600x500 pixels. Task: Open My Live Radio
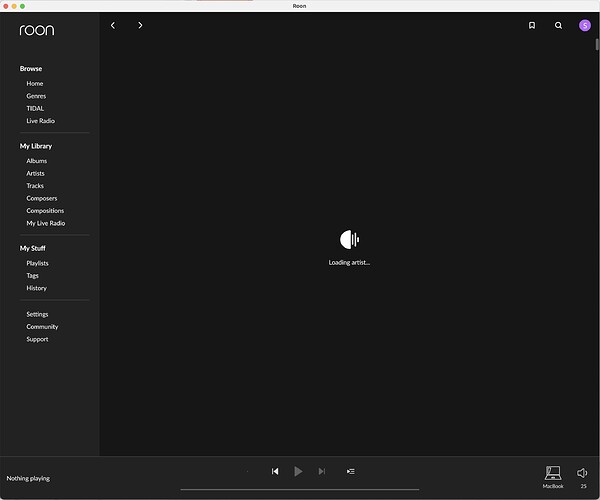tap(46, 223)
